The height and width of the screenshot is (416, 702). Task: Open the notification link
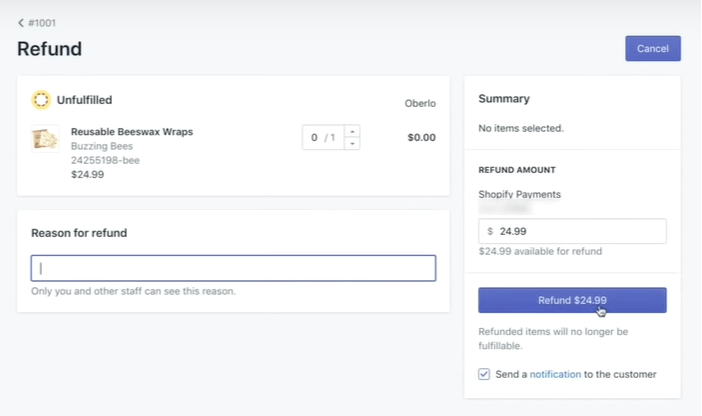(x=555, y=374)
